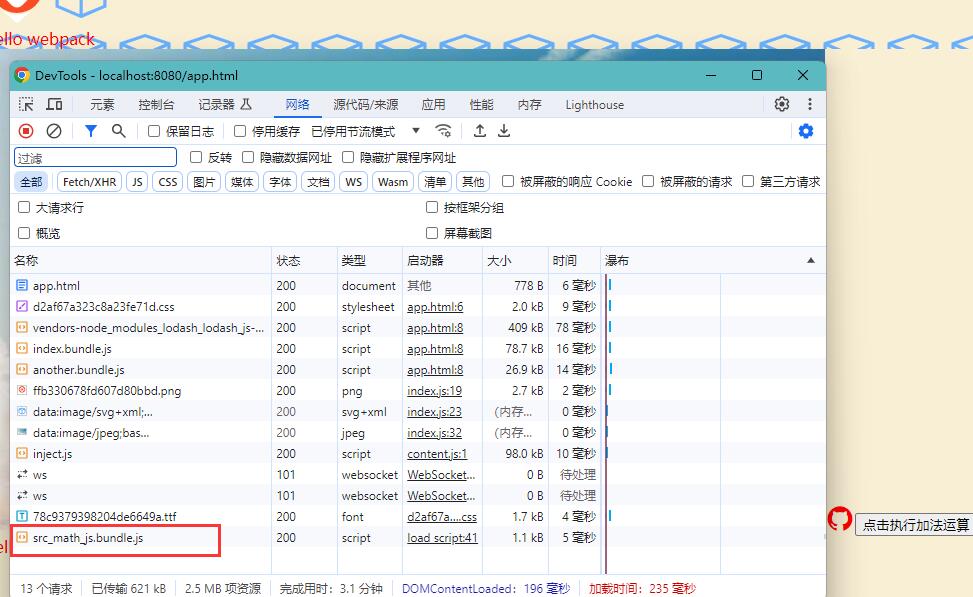Image resolution: width=973 pixels, height=597 pixels.
Task: Click the font icon beside 78c9379398204de6649a.ttf
Action: coord(22,516)
